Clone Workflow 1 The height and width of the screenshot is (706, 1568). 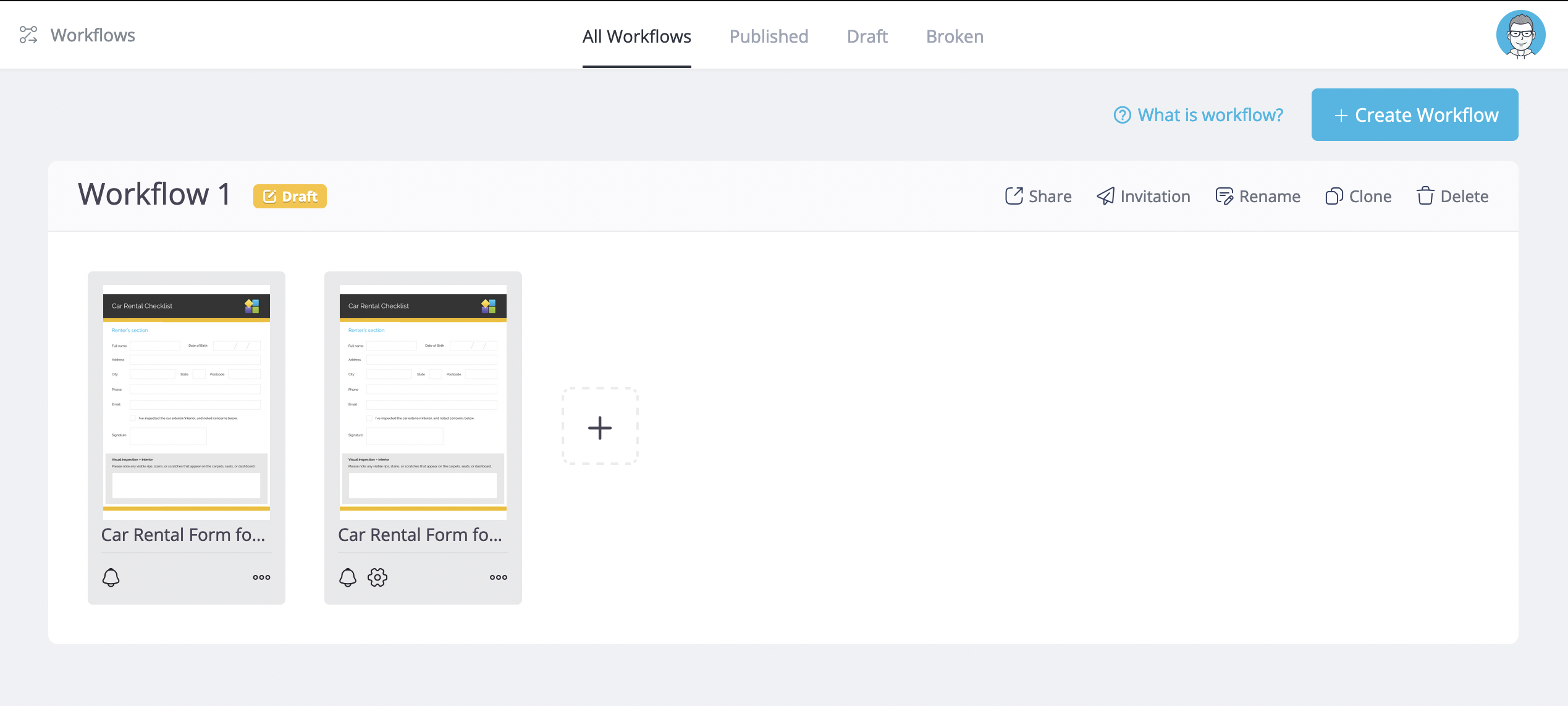point(1358,196)
